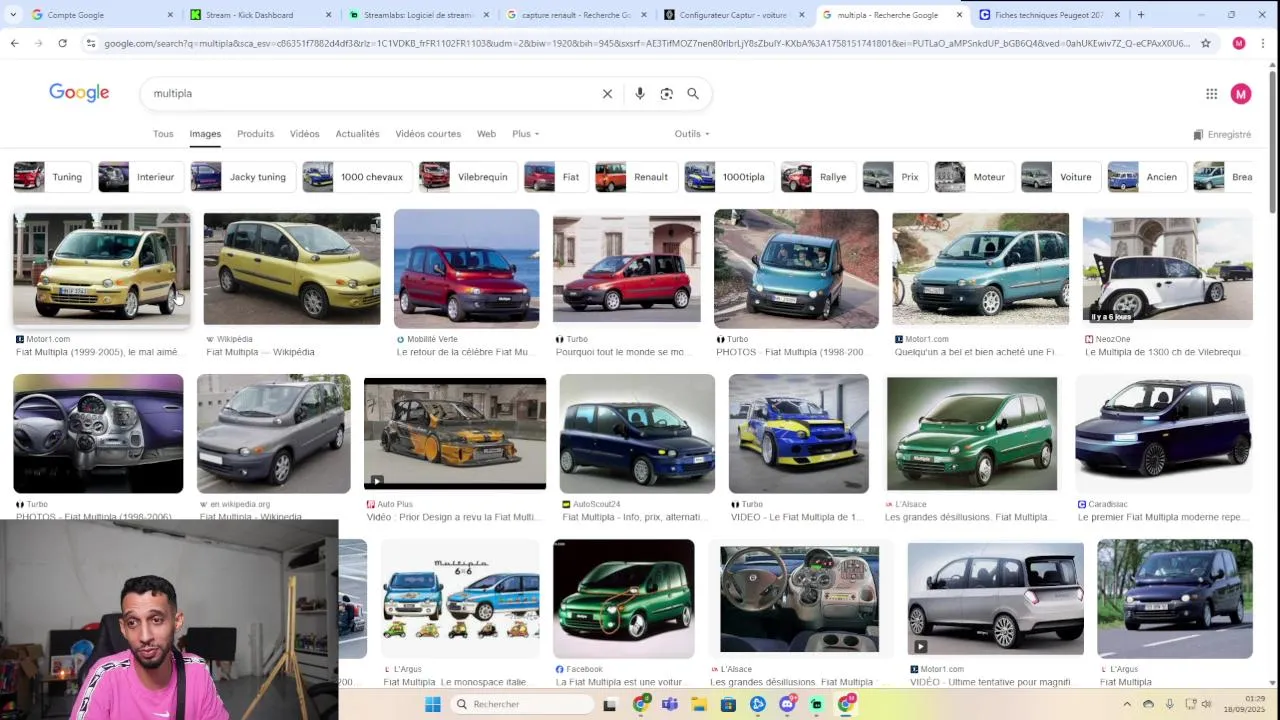Open File Explorer from the taskbar
The width and height of the screenshot is (1280, 720).
click(699, 704)
